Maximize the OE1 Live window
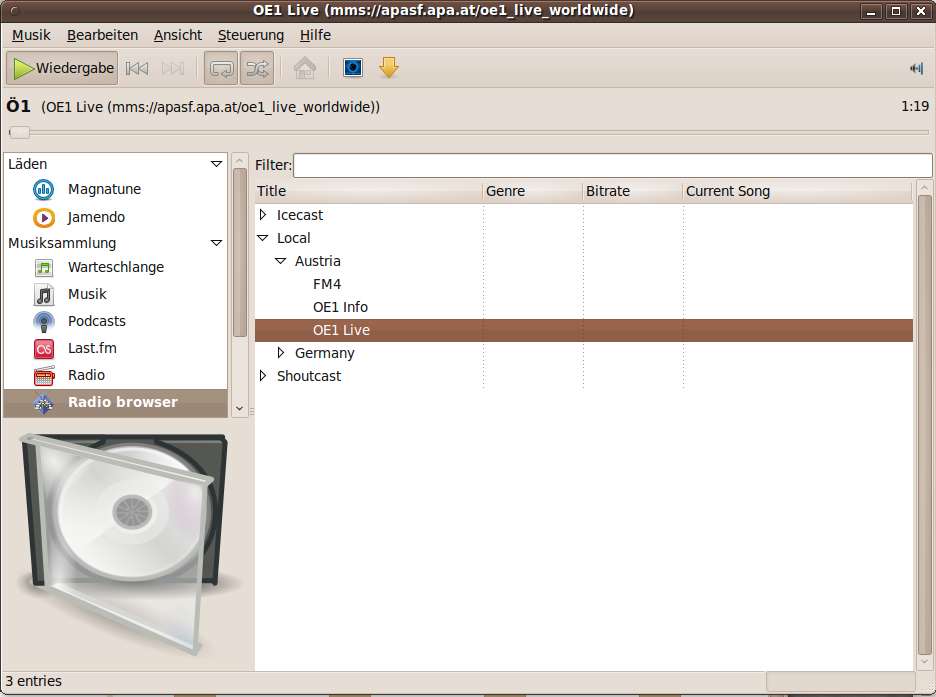 [896, 11]
